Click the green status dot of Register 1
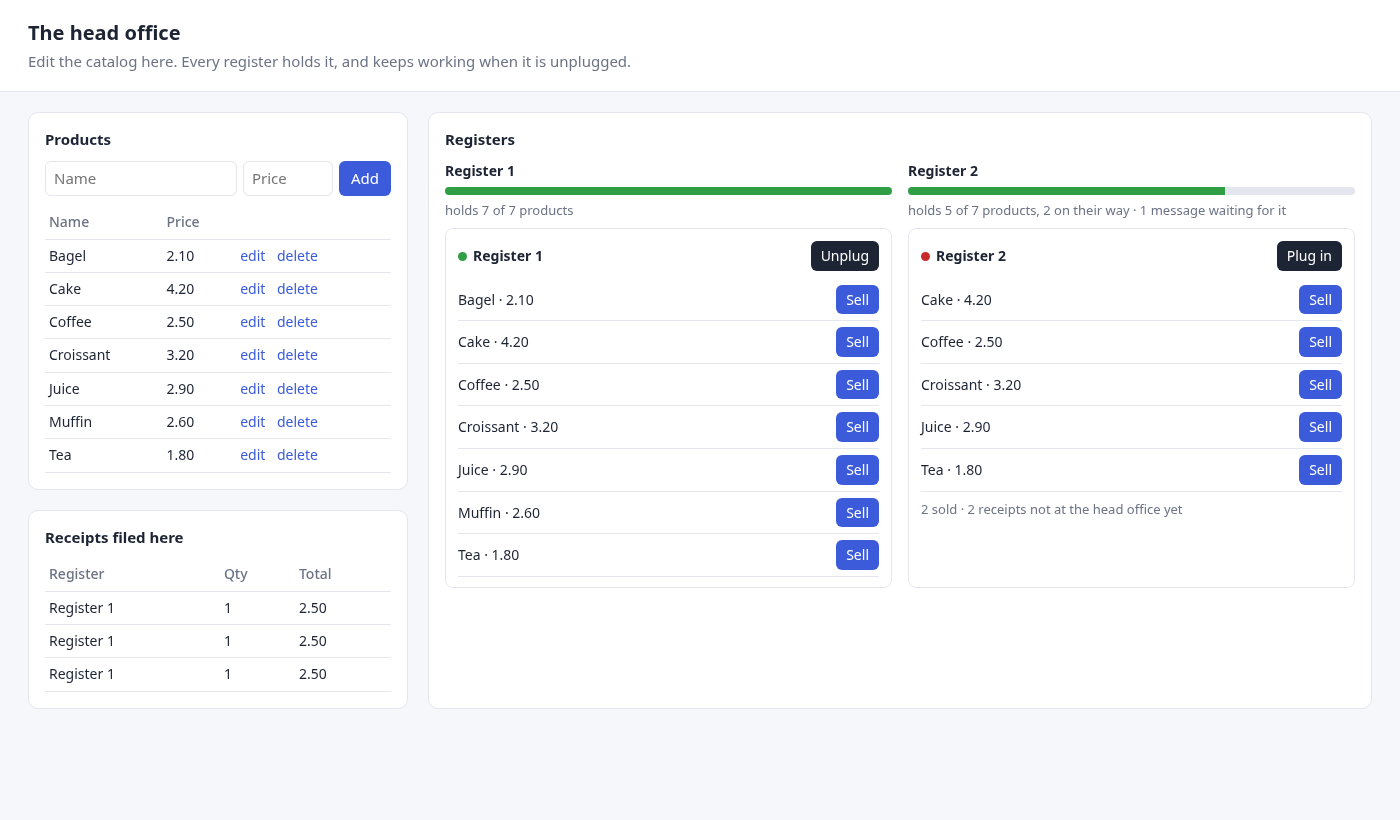 pos(462,256)
